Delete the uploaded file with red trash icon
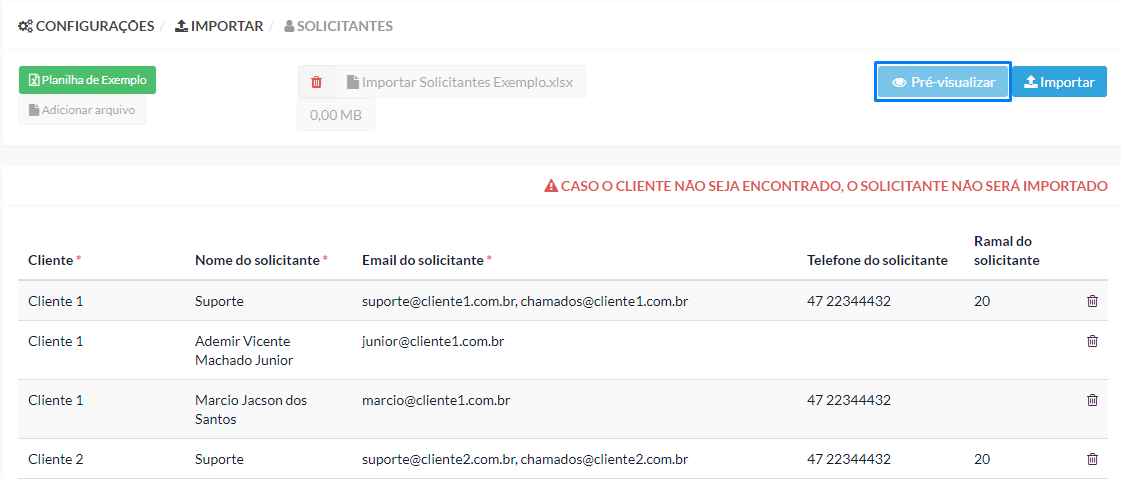The image size is (1121, 479). pyautogui.click(x=317, y=82)
